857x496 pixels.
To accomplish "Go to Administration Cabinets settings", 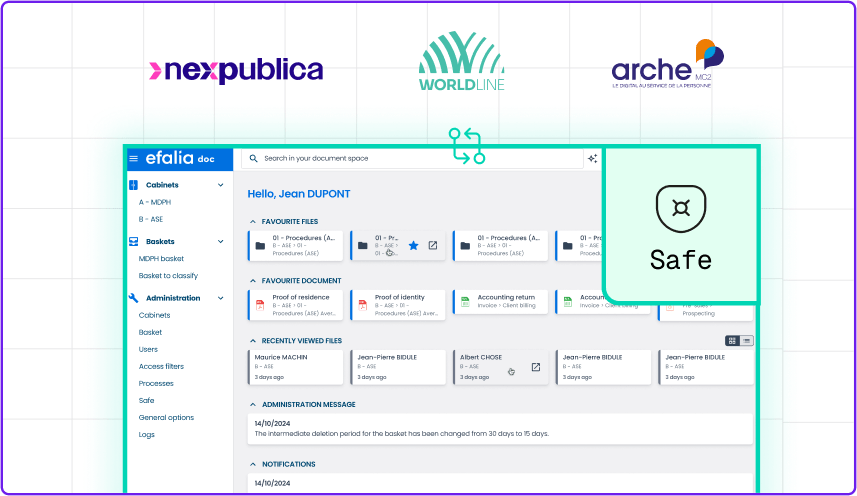I will click(154, 315).
